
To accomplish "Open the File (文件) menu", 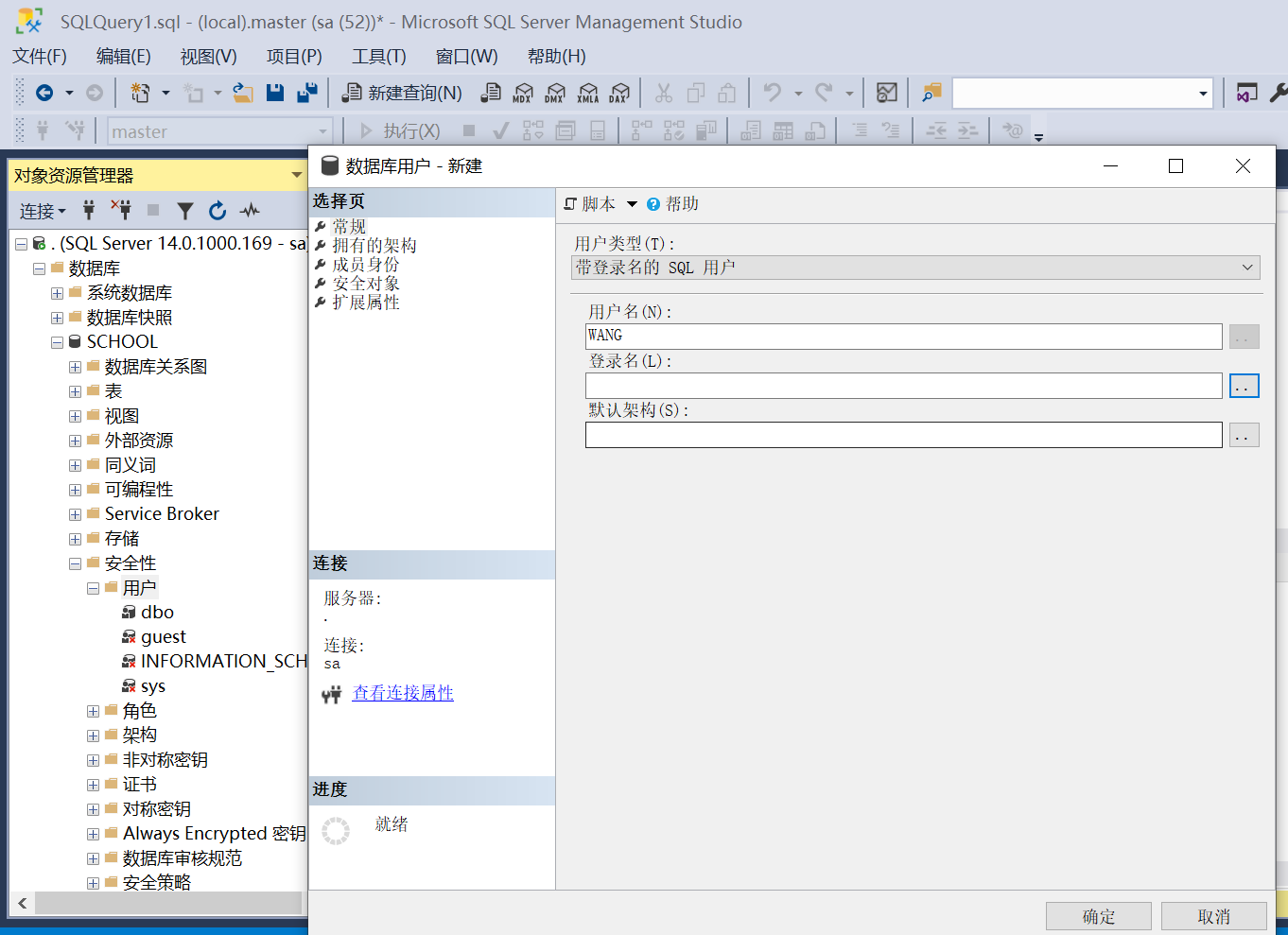I will pos(40,57).
